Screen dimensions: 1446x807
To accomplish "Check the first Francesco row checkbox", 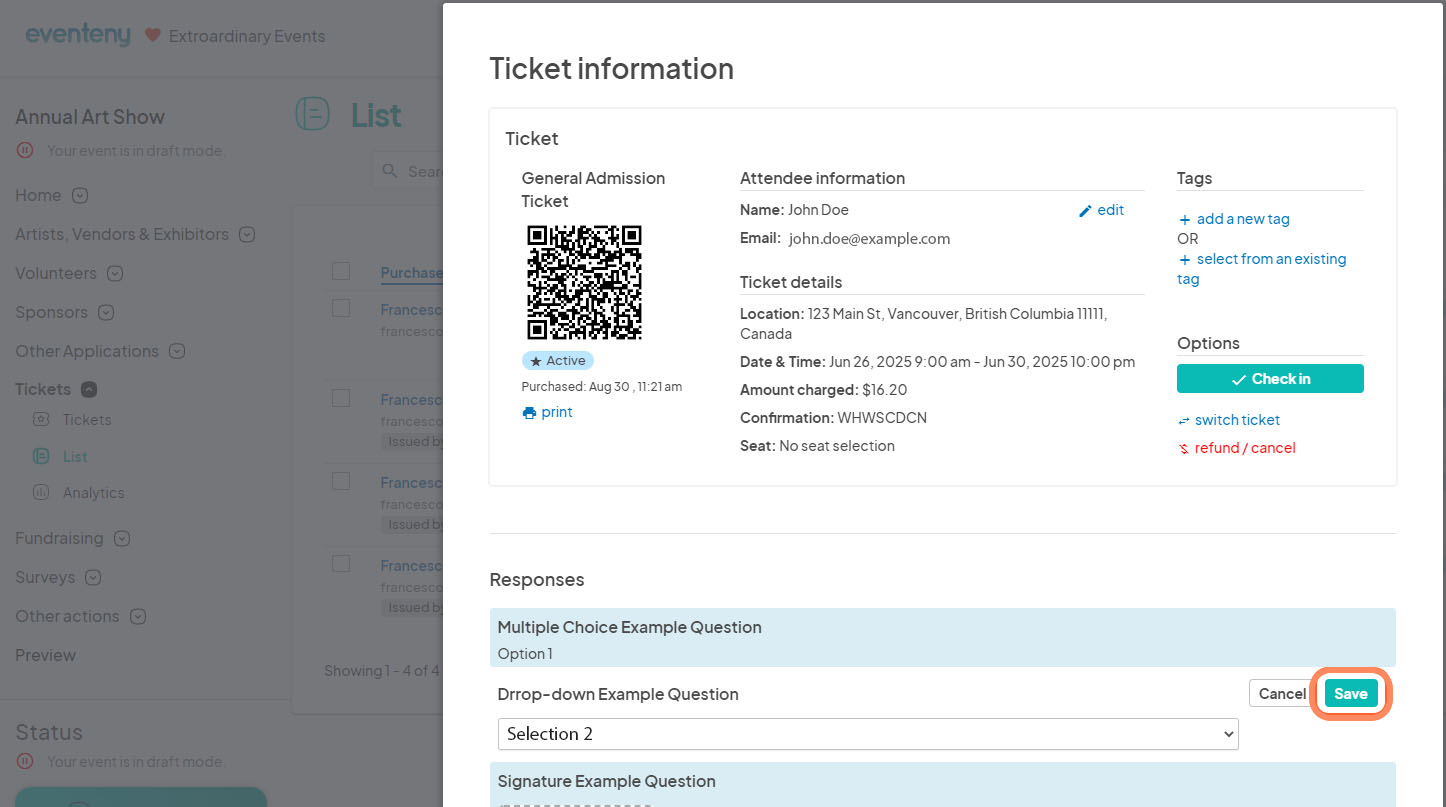I will pyautogui.click(x=341, y=308).
